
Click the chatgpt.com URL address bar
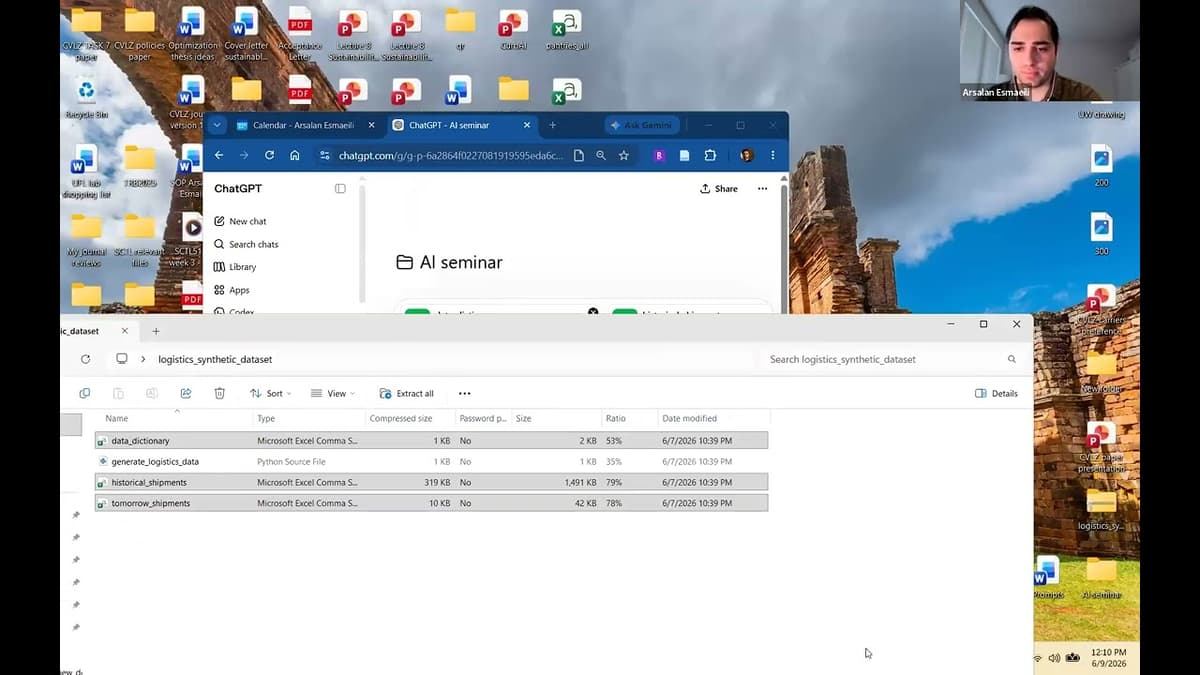click(x=450, y=155)
